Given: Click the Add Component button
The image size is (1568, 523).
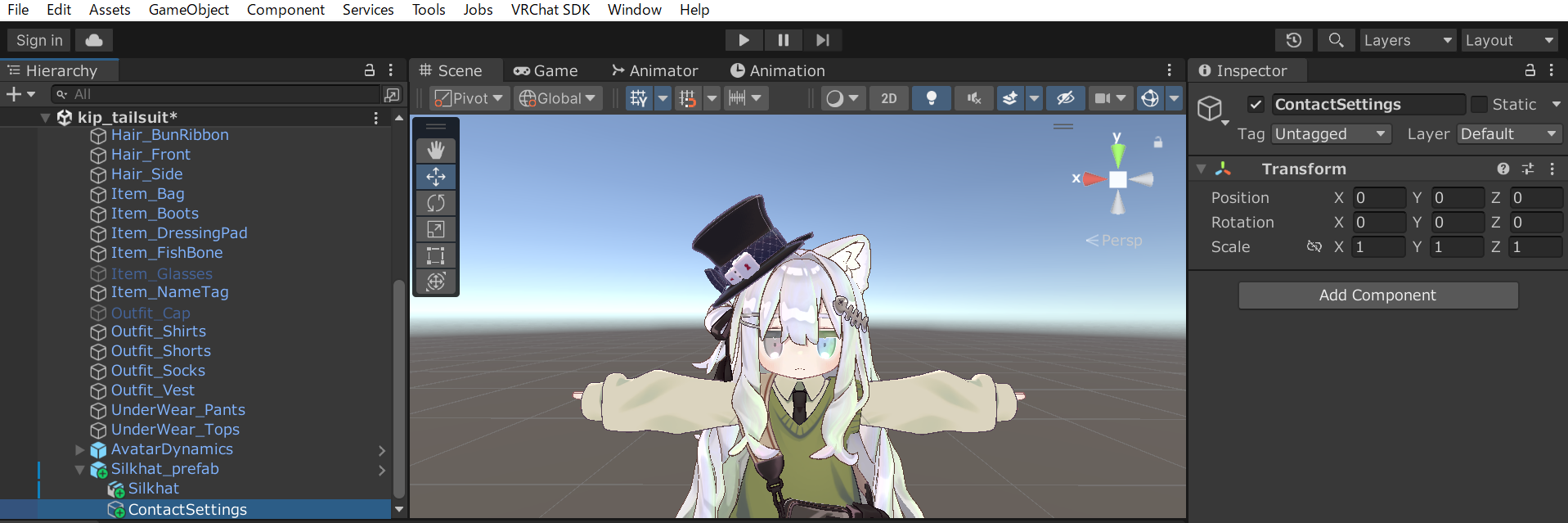Looking at the screenshot, I should coord(1378,295).
